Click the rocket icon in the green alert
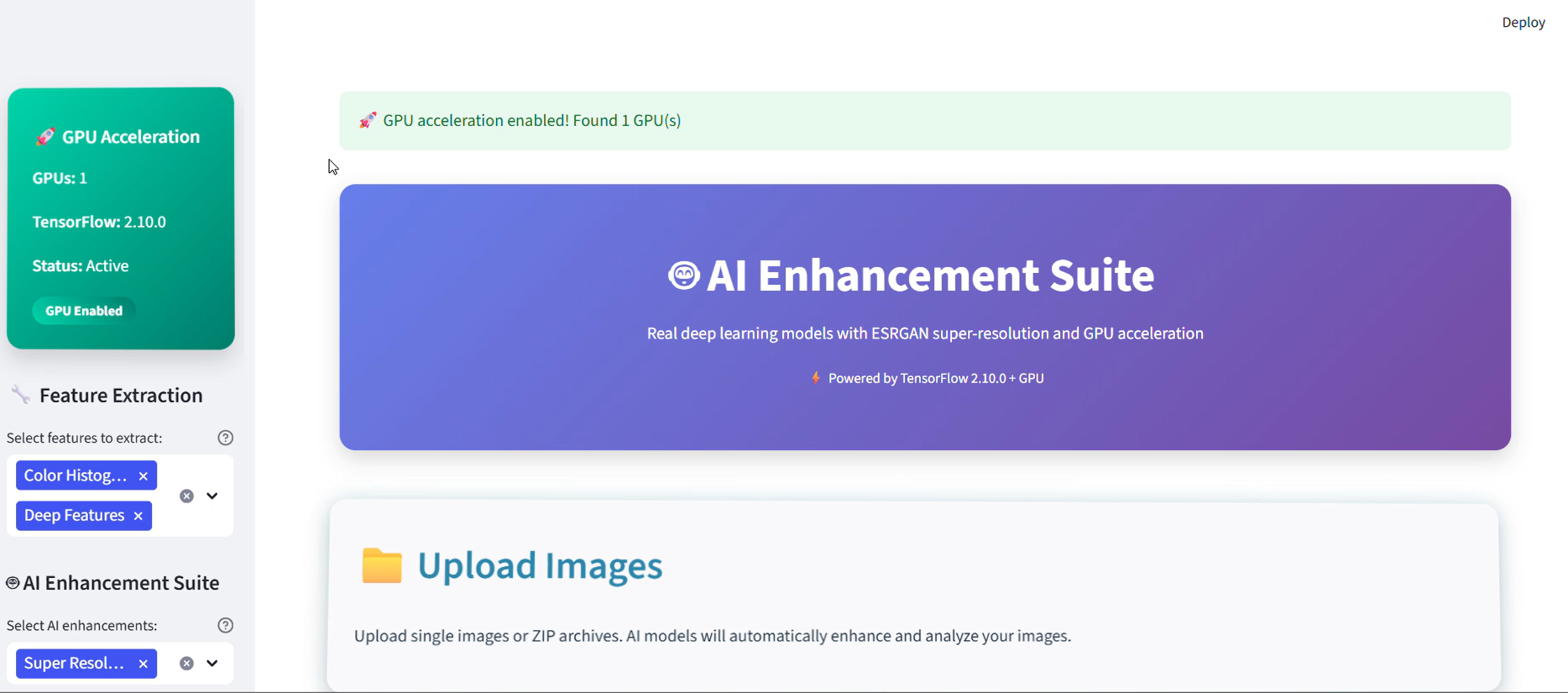Screen dimensions: 1568x693 point(368,120)
